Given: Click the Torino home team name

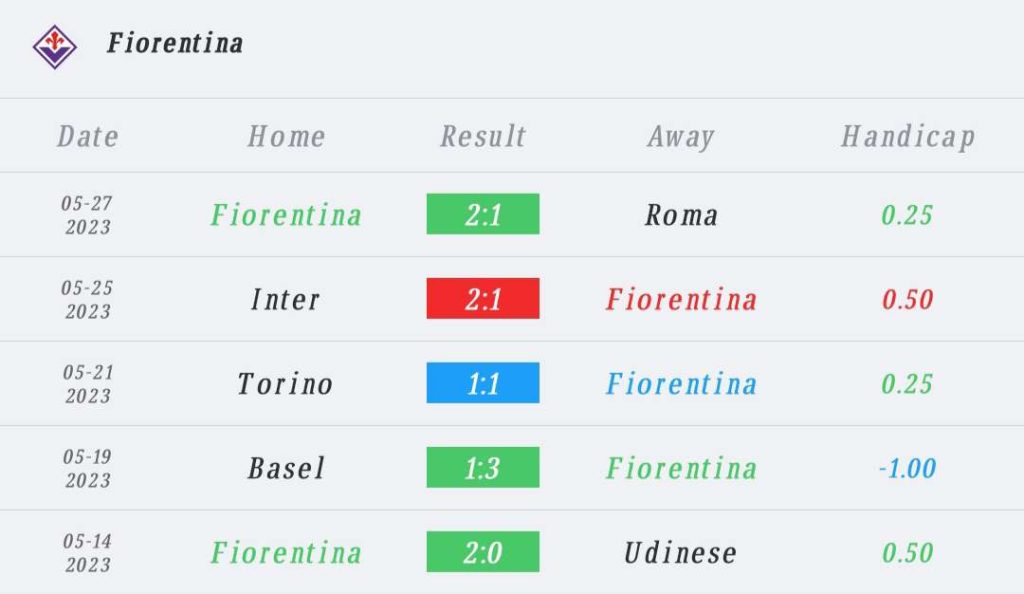Looking at the screenshot, I should (x=285, y=384).
